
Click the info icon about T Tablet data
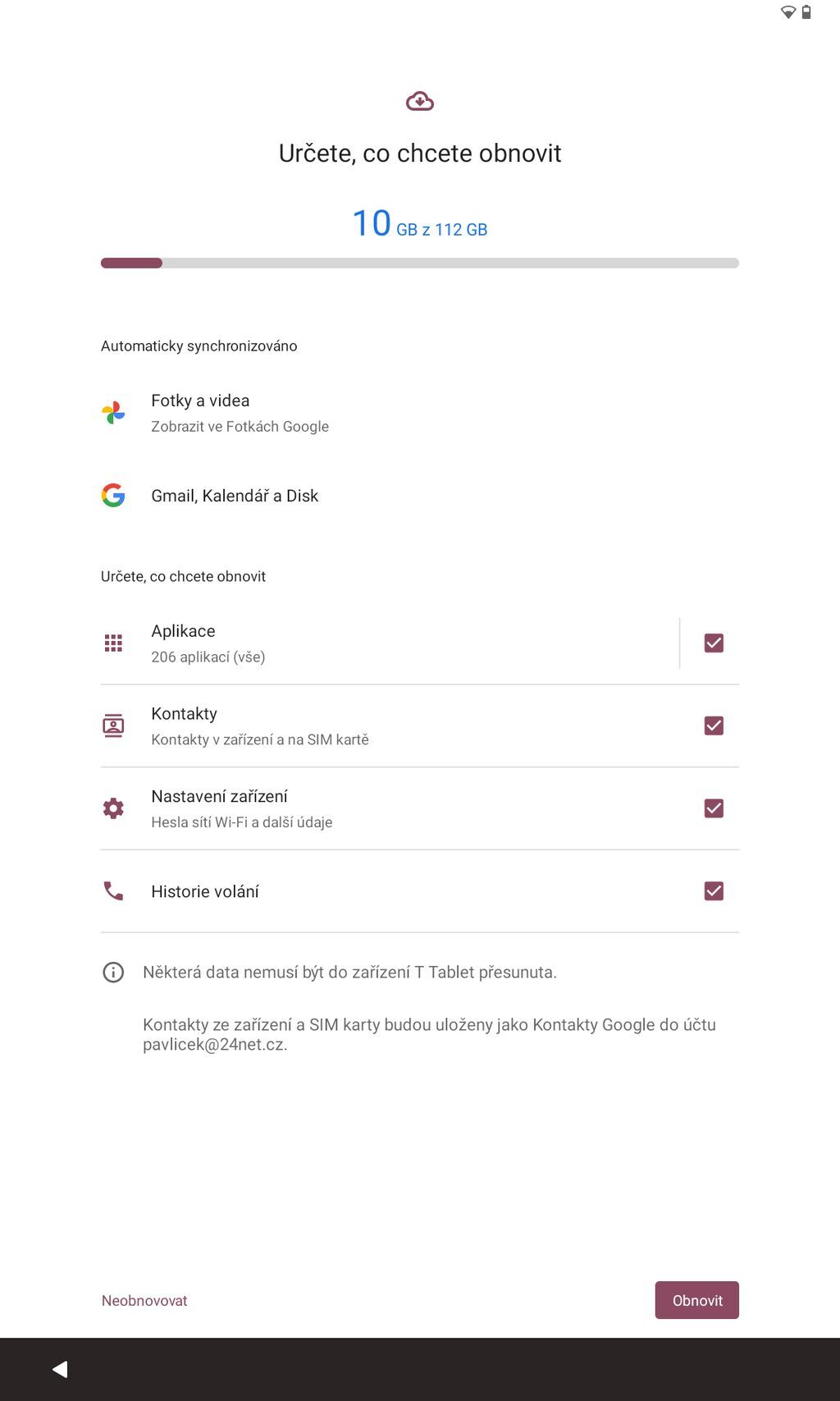112,972
